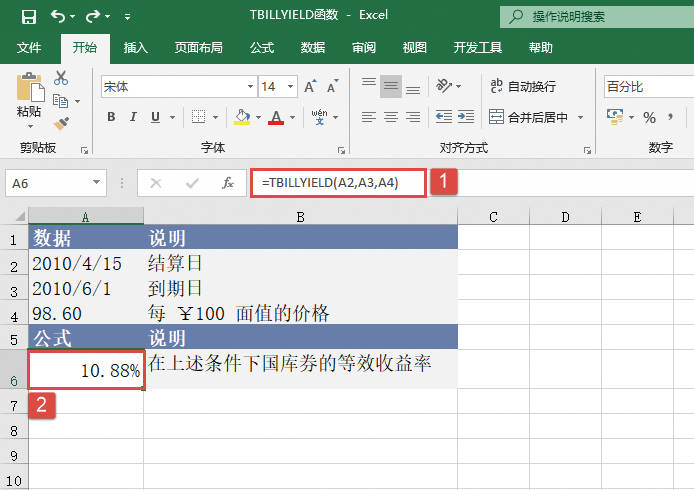Switch to the 插入 (Insert) tab
This screenshot has height=490, width=694.
136,48
